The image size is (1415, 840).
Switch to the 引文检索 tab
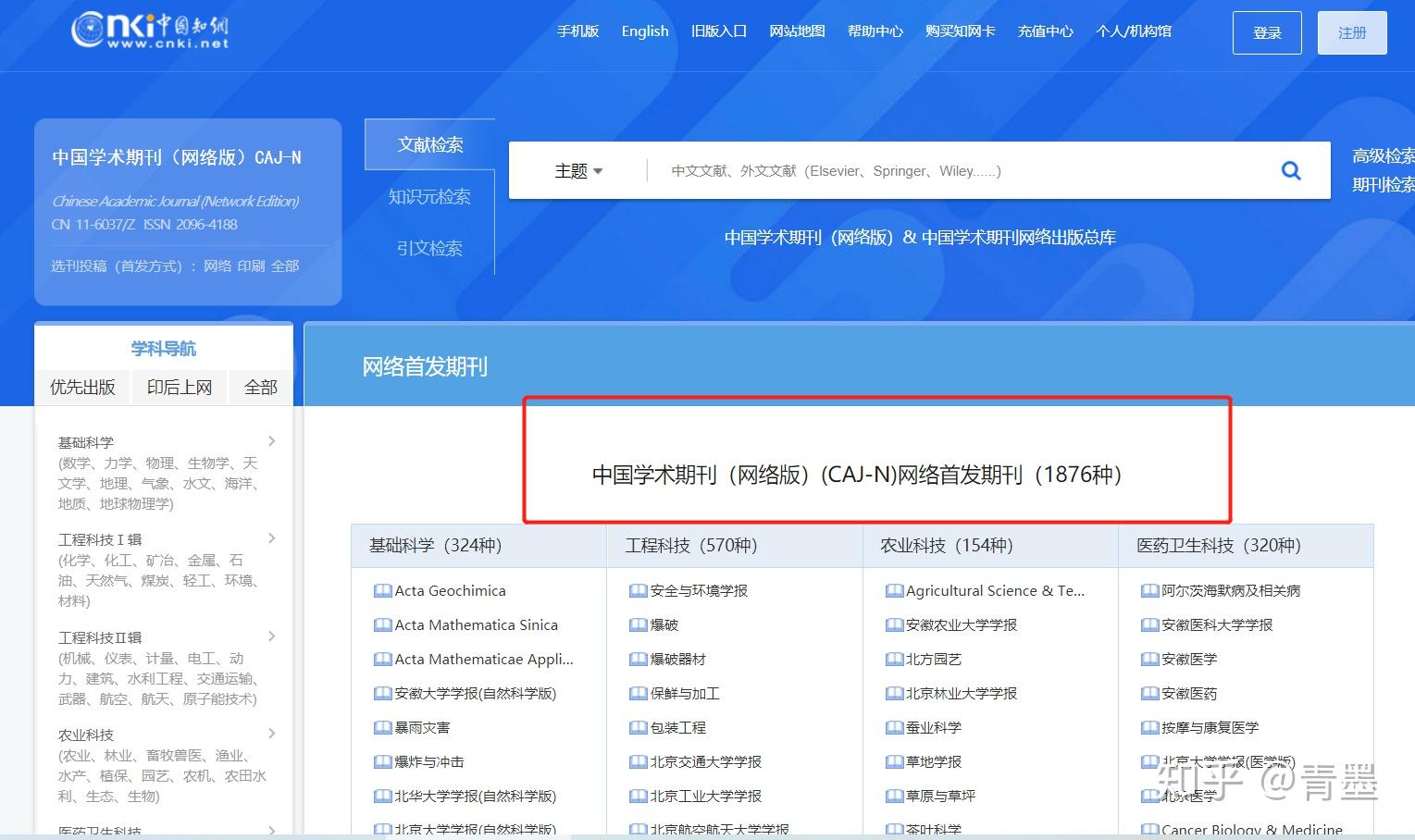[430, 248]
